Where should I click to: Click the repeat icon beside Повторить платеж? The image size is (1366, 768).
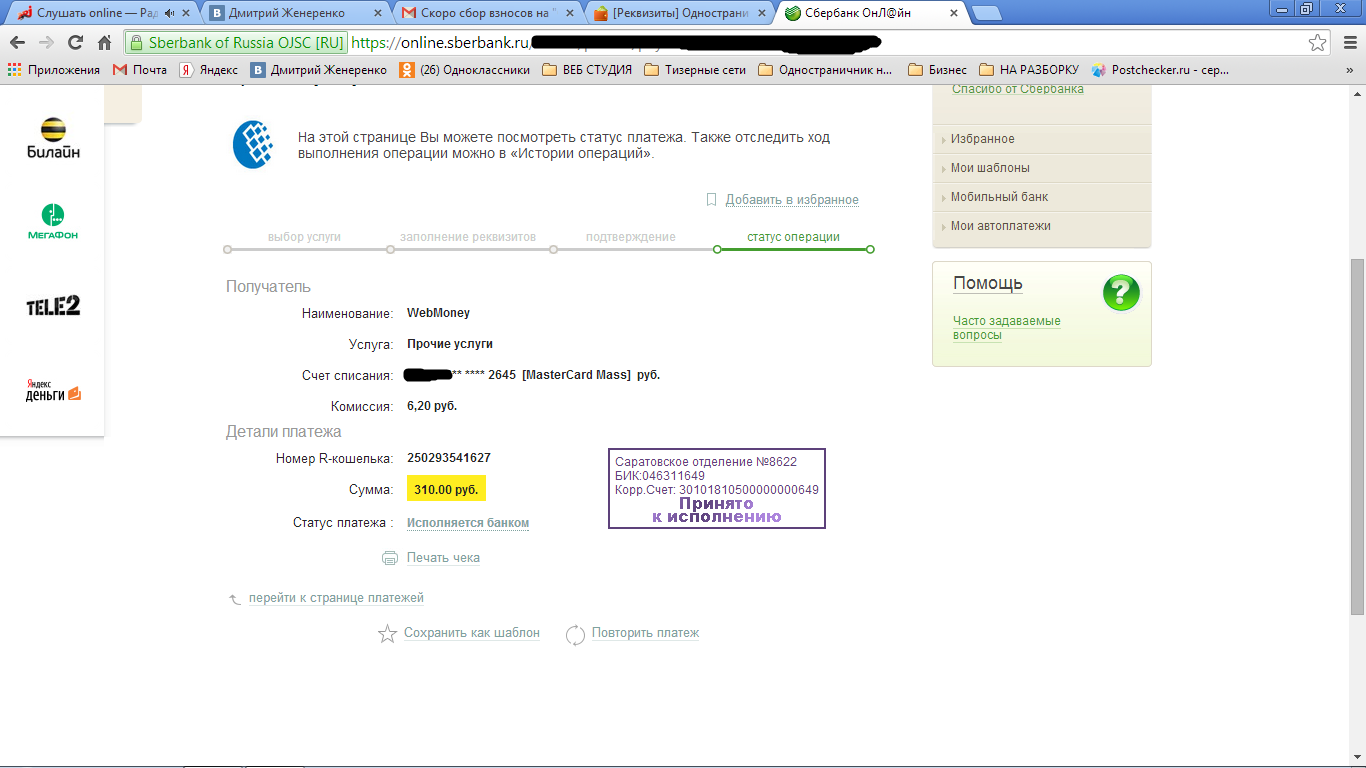click(x=575, y=634)
